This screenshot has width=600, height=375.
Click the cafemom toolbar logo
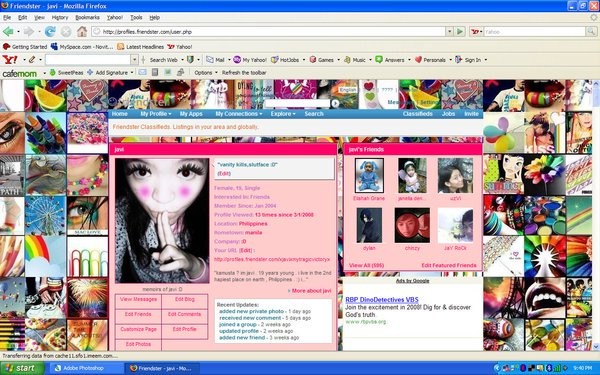tap(20, 73)
